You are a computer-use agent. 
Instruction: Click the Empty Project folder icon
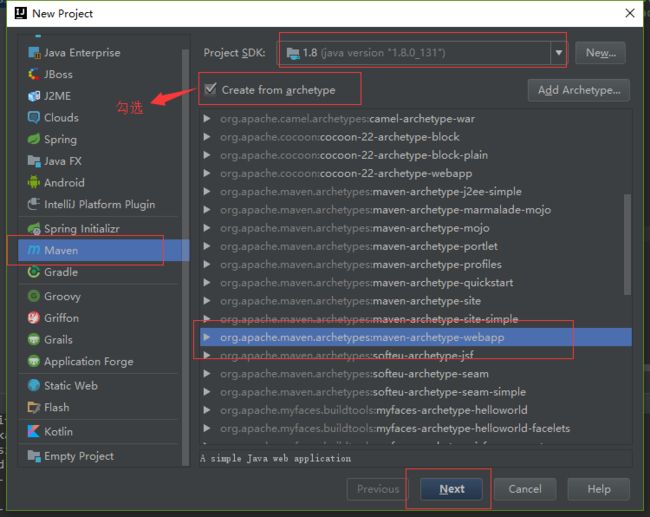[34, 456]
